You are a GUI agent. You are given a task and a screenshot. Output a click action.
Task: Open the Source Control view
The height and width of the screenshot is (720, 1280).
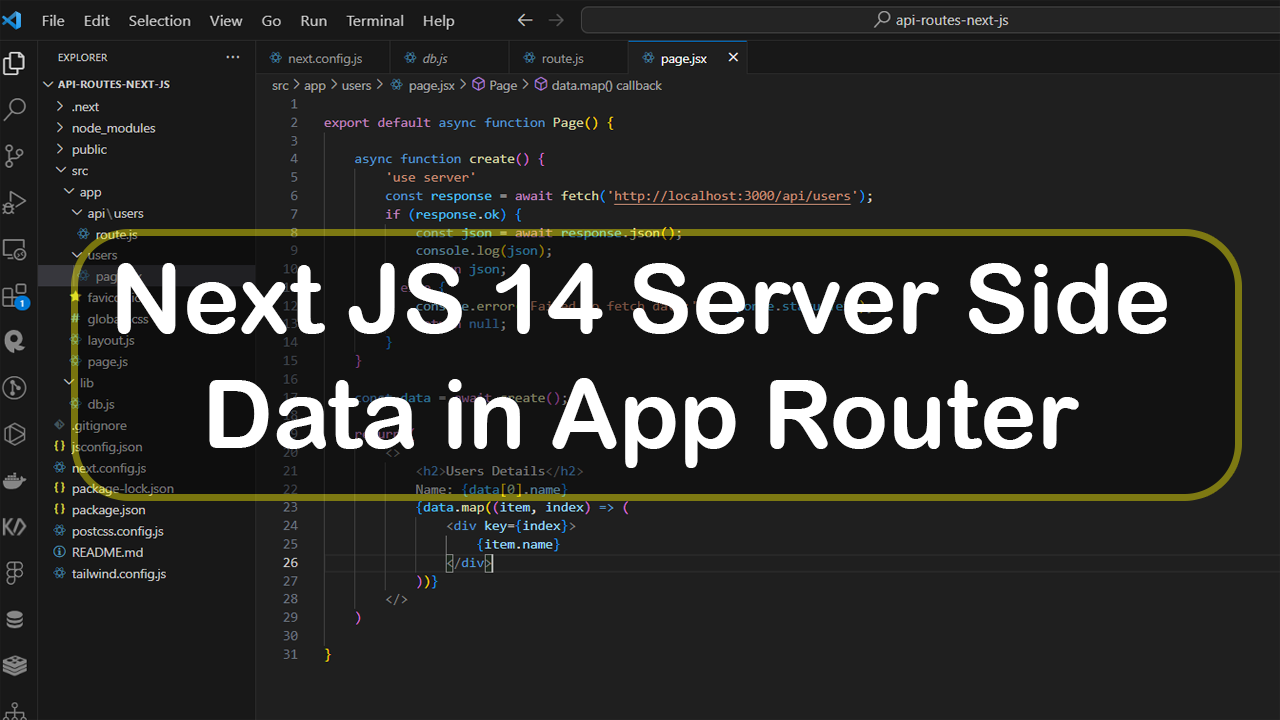[15, 156]
